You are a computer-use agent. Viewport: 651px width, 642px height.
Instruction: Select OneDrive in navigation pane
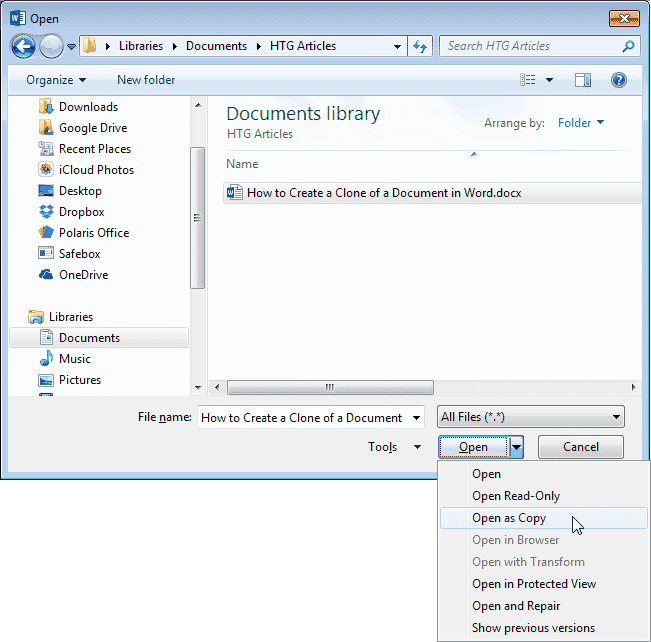pos(83,275)
